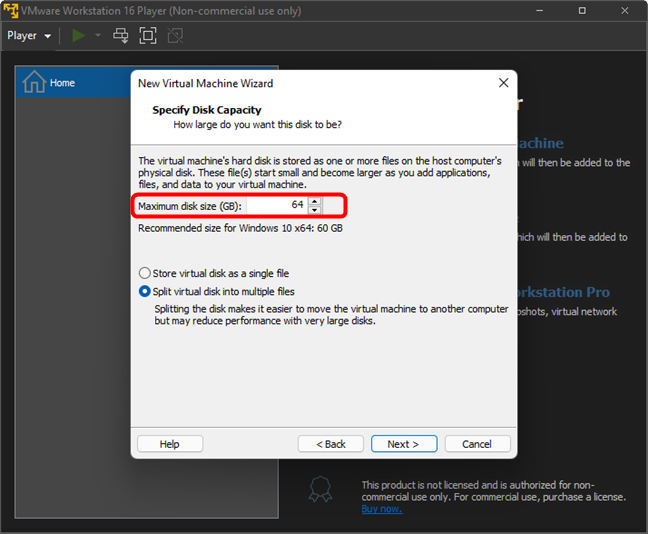Select Store virtual disk as single file

point(214,273)
